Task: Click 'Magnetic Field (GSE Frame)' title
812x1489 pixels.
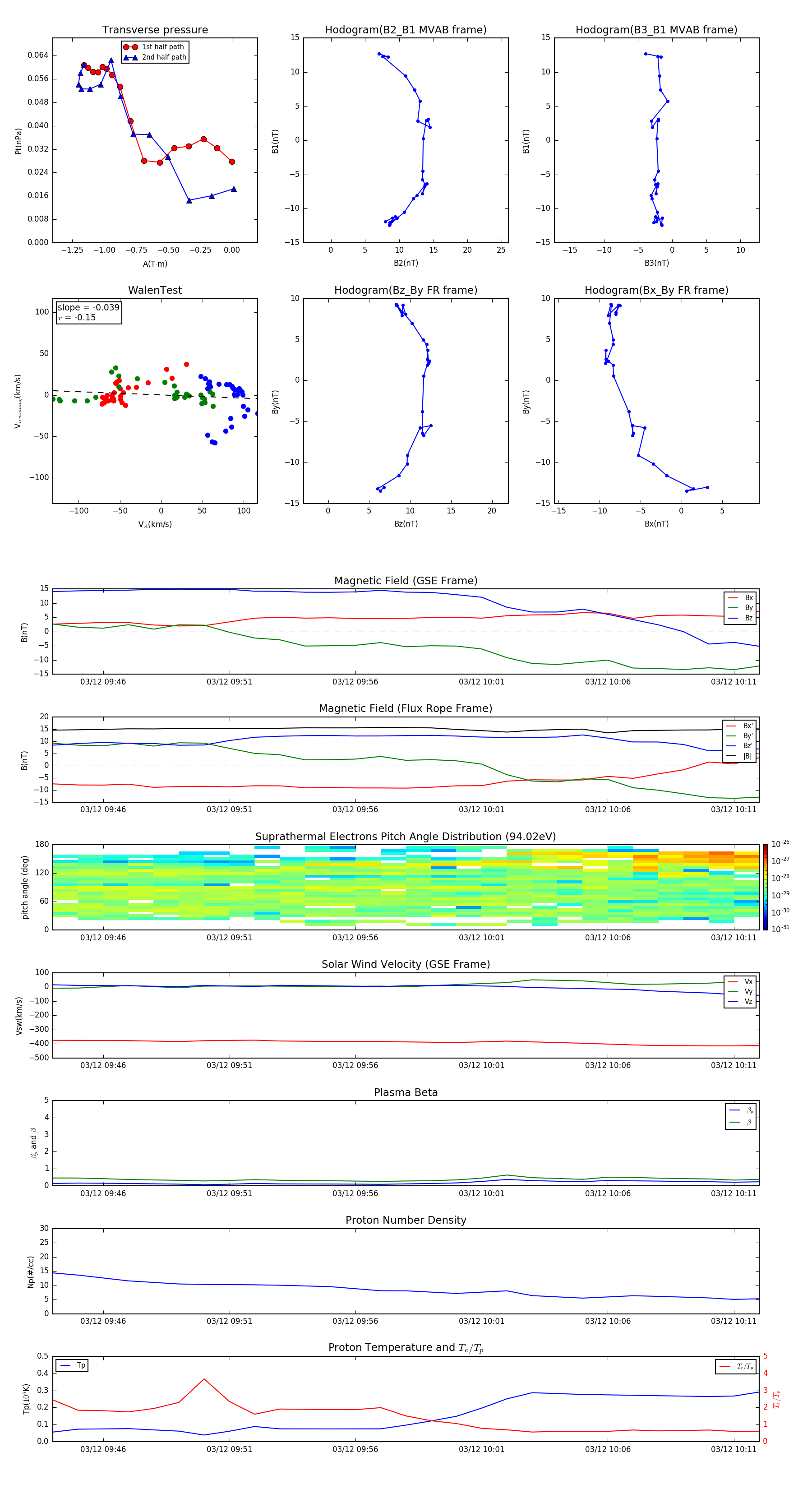Action: [406, 581]
